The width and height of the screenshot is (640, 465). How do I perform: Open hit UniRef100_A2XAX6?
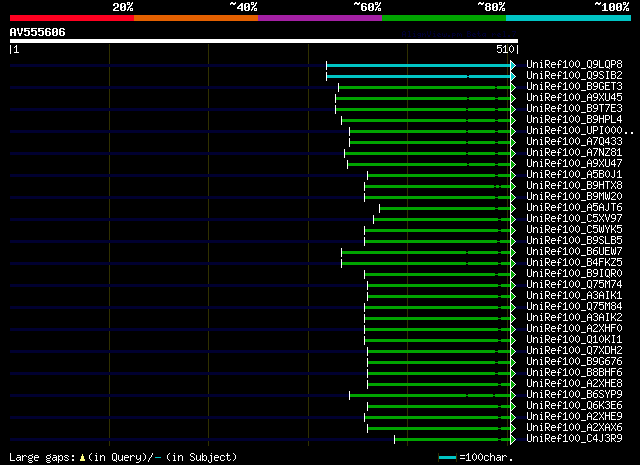(574, 428)
